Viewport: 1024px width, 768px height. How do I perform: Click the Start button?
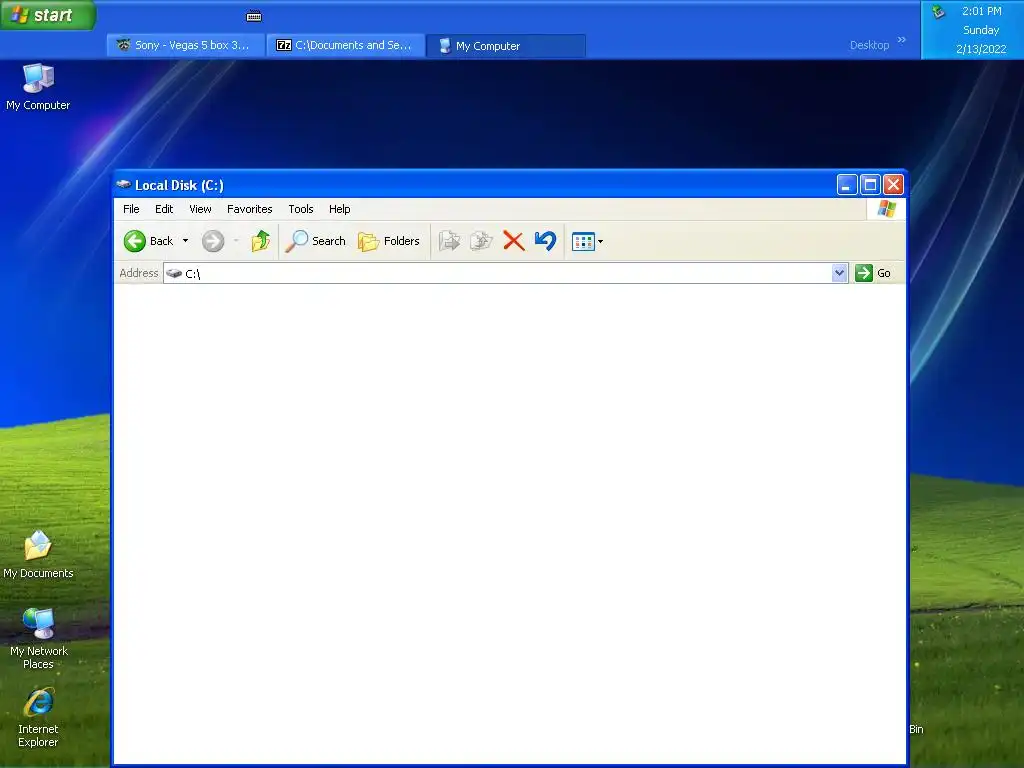(48, 15)
